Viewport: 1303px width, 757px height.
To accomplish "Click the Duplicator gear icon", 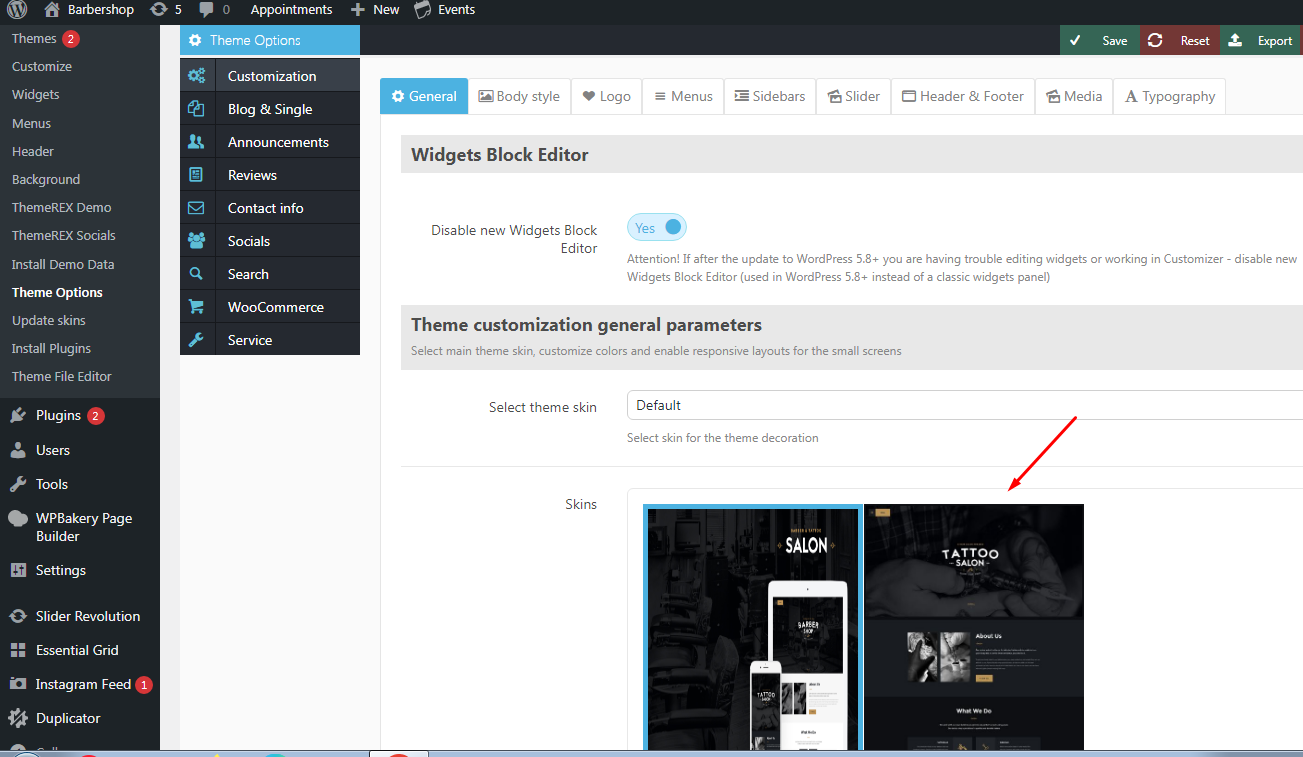I will point(18,718).
